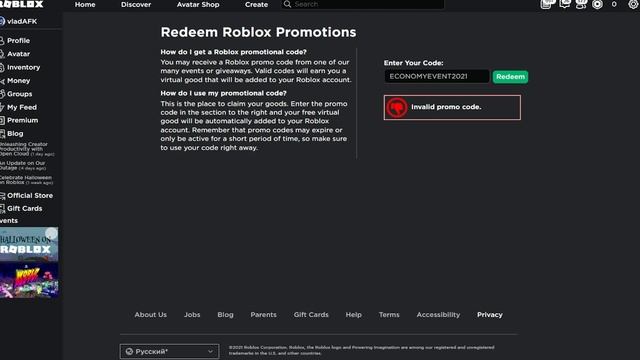
Task: Open 'Celebrate Halloween on Roblox' post
Action: click(26, 180)
